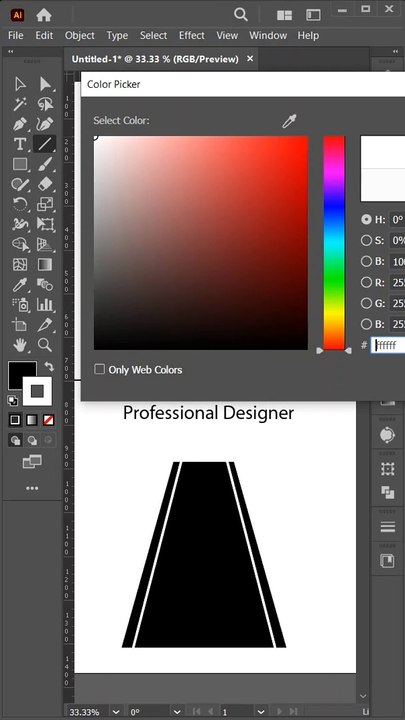This screenshot has height=720, width=405.
Task: Pick the Gradient tool in toolbar
Action: [45, 264]
